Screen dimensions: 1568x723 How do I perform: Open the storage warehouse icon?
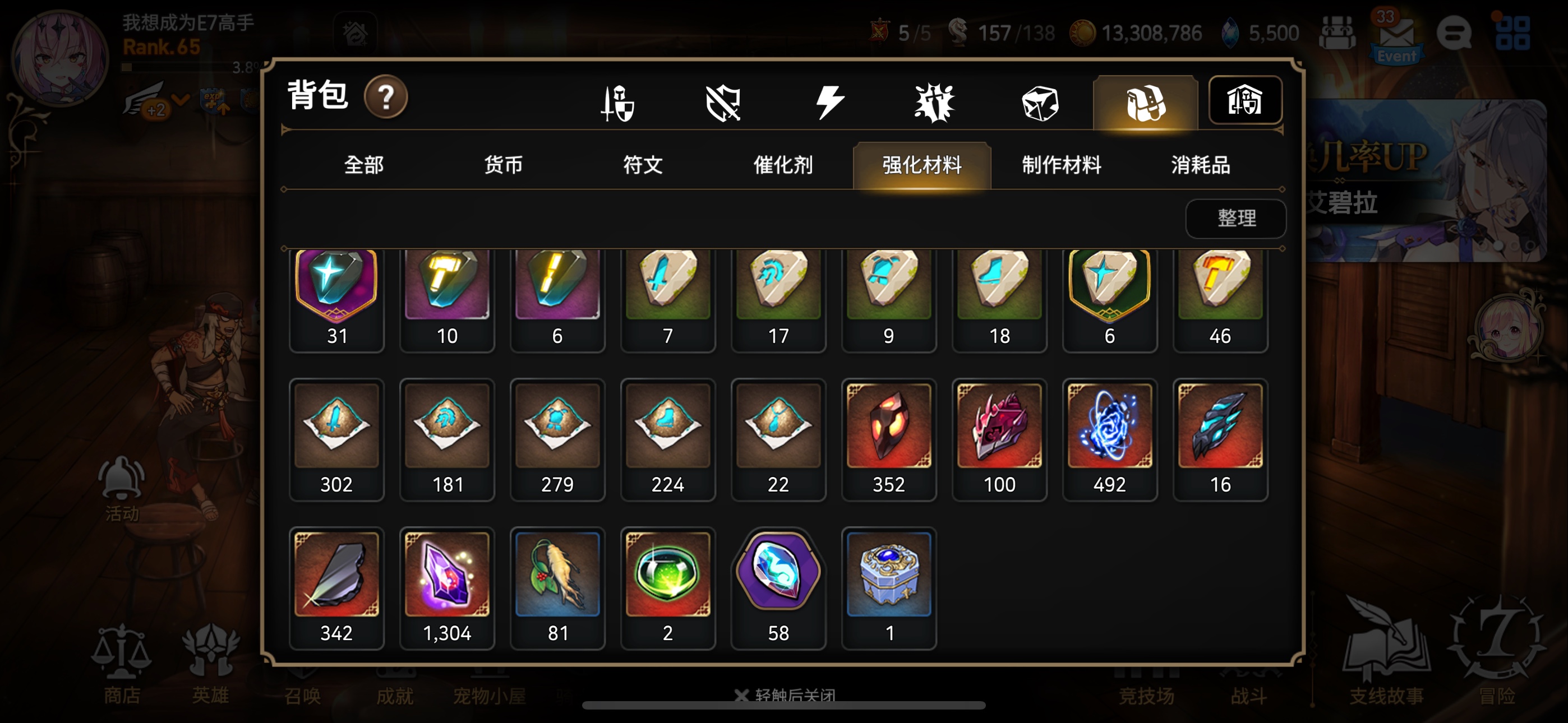coord(1245,100)
